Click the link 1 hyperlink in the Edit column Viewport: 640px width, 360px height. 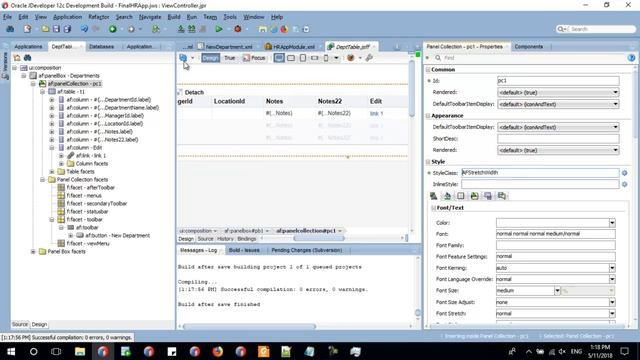pyautogui.click(x=376, y=113)
